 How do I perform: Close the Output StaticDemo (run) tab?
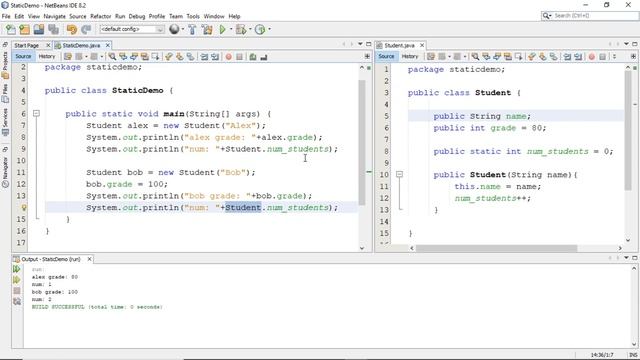(x=89, y=259)
